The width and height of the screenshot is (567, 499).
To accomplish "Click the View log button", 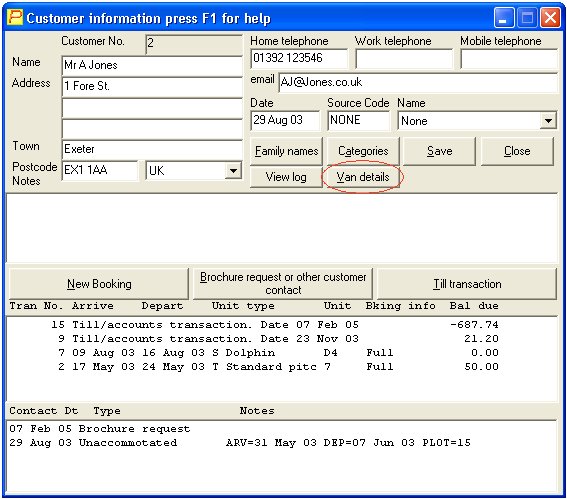I will [x=286, y=177].
